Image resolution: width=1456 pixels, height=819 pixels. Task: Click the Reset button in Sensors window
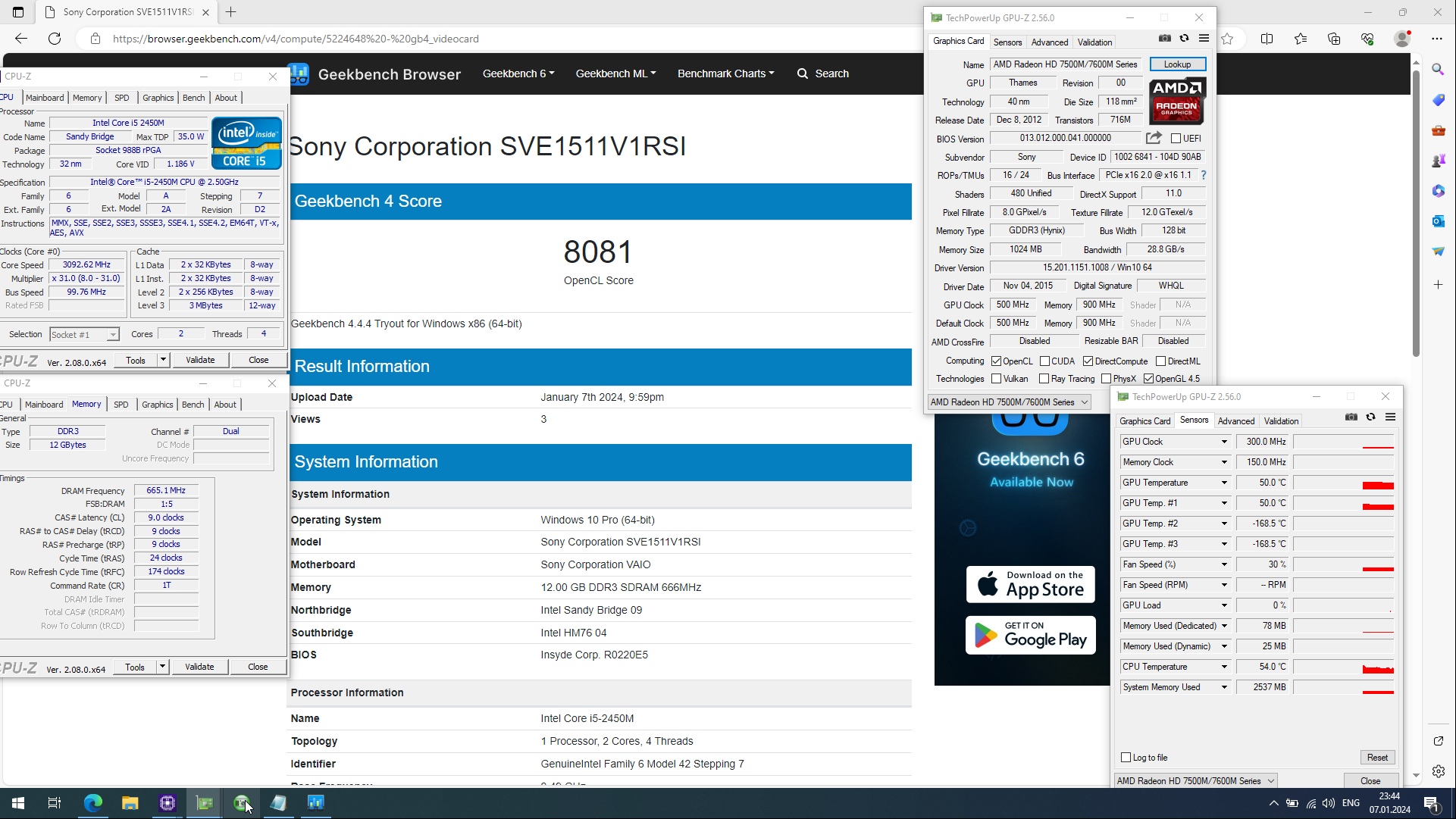click(x=1377, y=758)
